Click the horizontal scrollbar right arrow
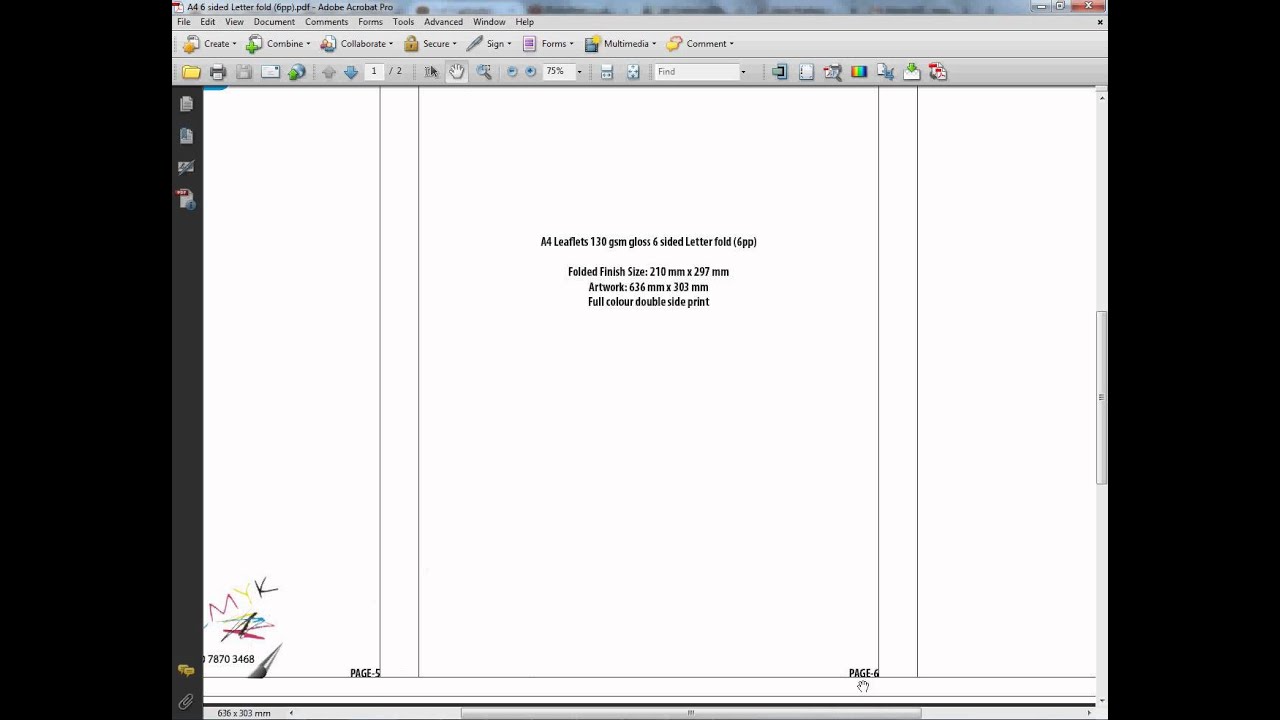This screenshot has width=1280, height=720. point(1089,713)
